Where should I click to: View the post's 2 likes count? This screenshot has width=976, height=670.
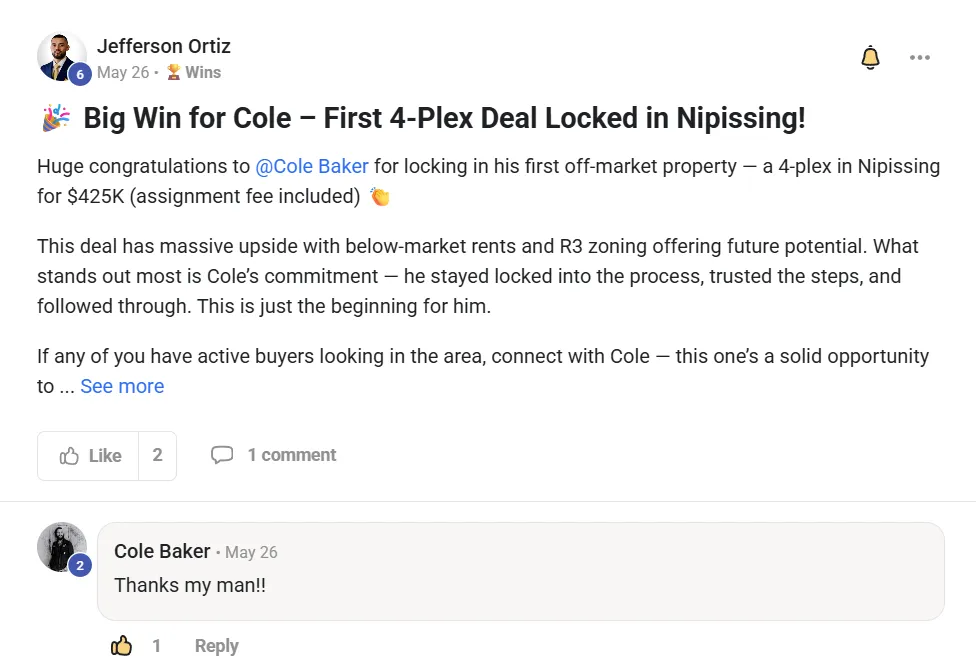[157, 456]
